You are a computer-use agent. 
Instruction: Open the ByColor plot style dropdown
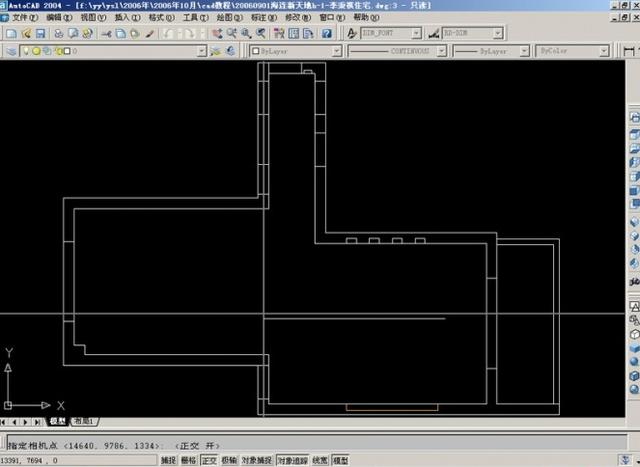point(604,51)
